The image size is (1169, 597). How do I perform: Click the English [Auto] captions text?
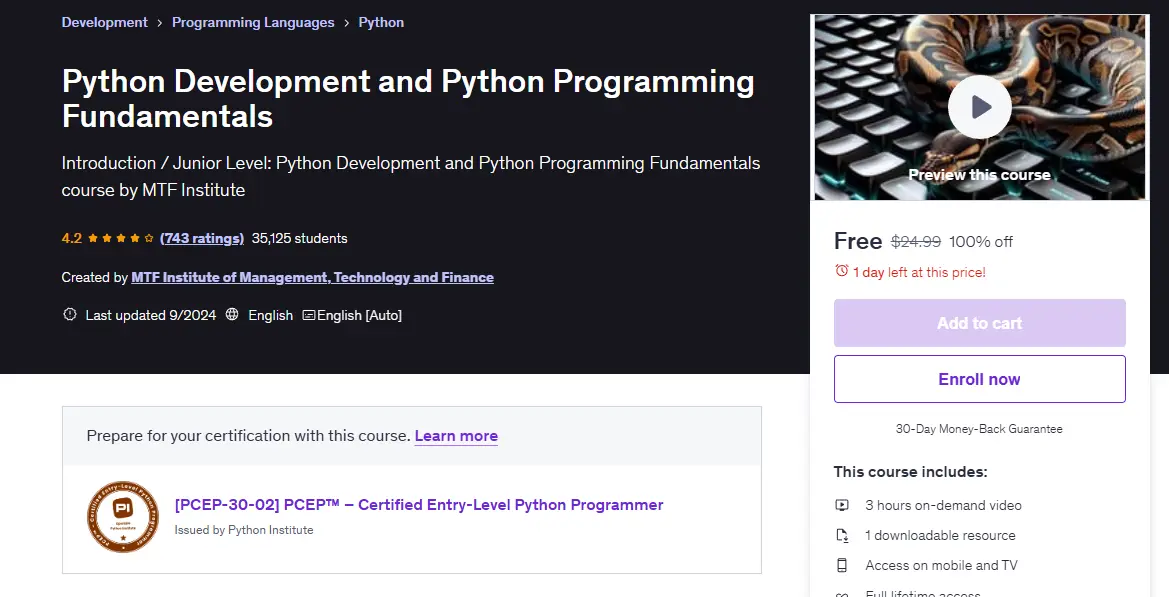pyautogui.click(x=359, y=315)
